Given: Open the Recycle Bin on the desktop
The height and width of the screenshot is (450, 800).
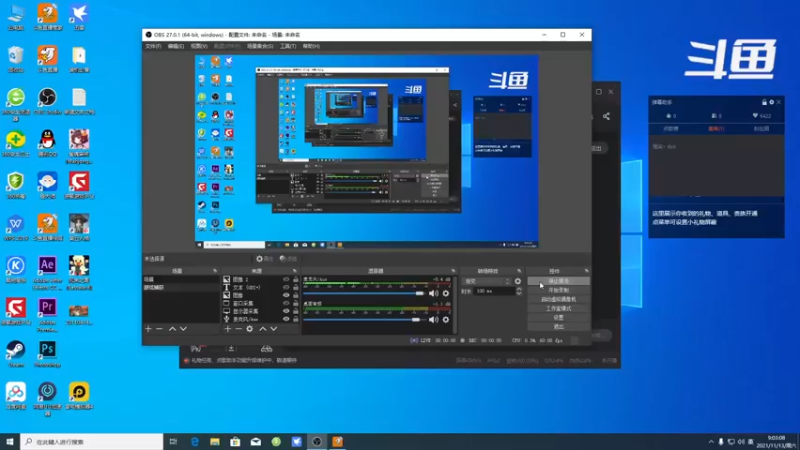Looking at the screenshot, I should (16, 59).
